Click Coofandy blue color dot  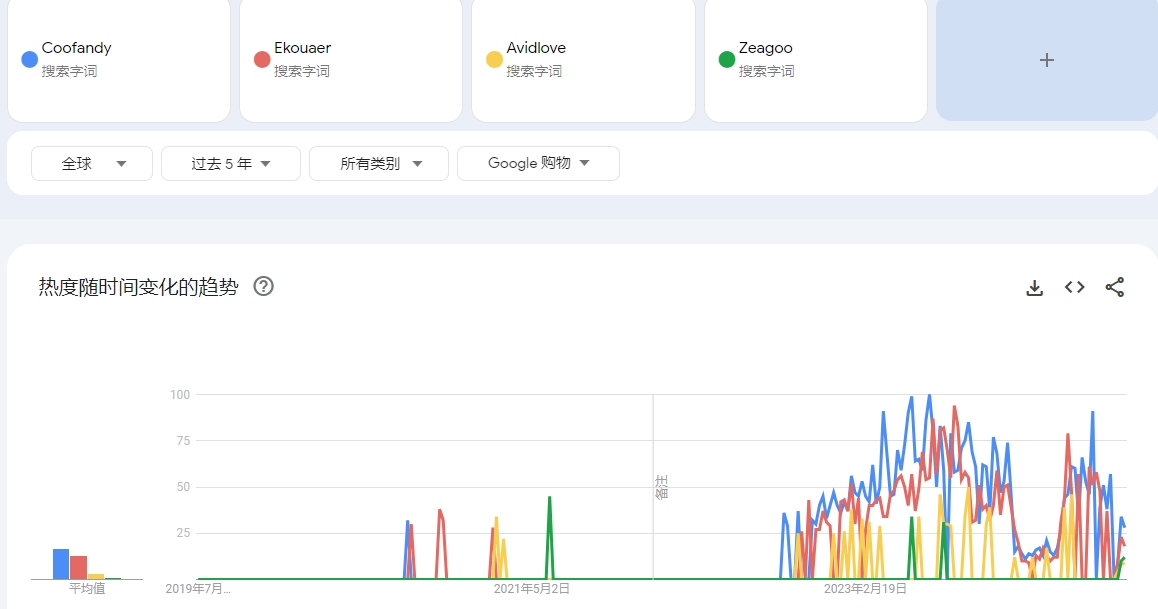(x=30, y=60)
